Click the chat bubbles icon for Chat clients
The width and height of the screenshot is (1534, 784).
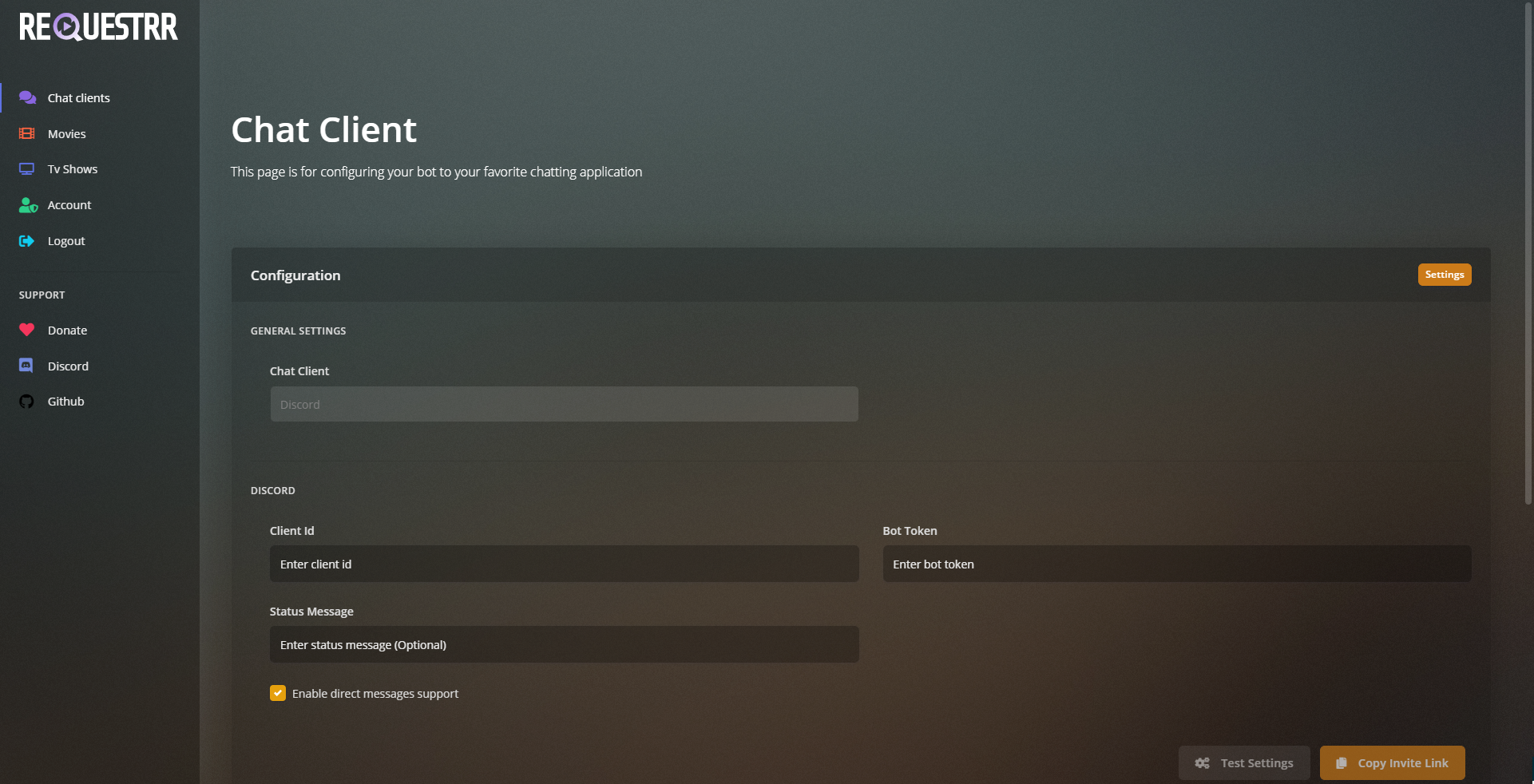(27, 97)
